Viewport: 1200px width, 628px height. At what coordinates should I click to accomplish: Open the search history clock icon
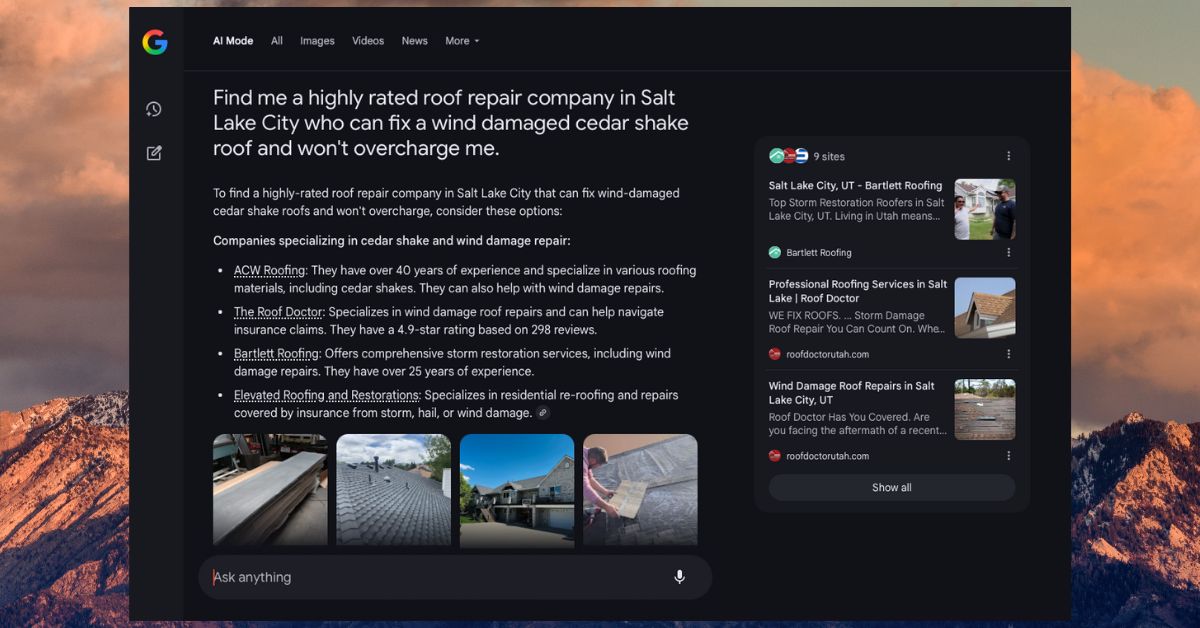[x=153, y=109]
